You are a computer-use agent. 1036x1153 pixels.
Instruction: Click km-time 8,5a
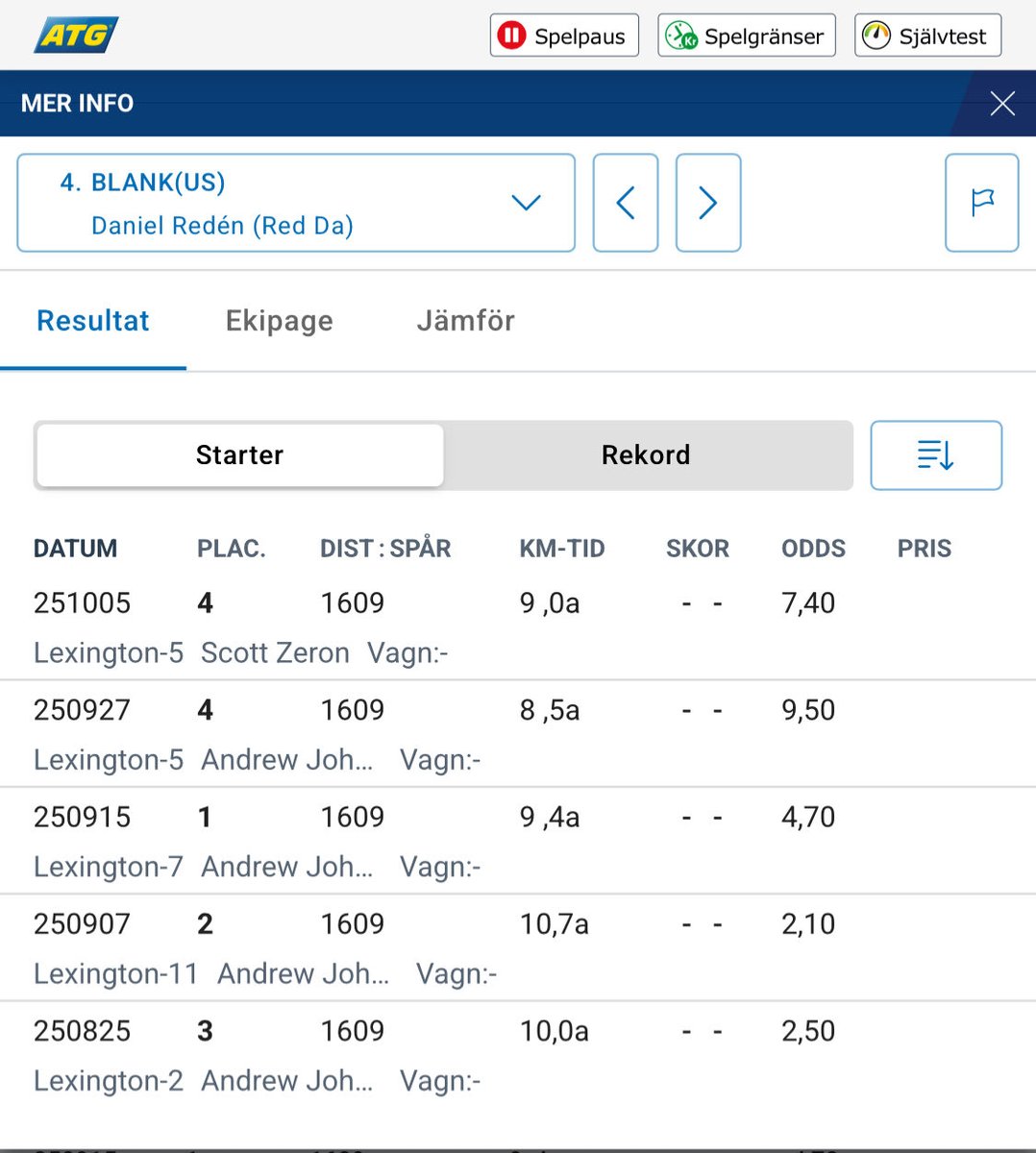pyautogui.click(x=550, y=710)
